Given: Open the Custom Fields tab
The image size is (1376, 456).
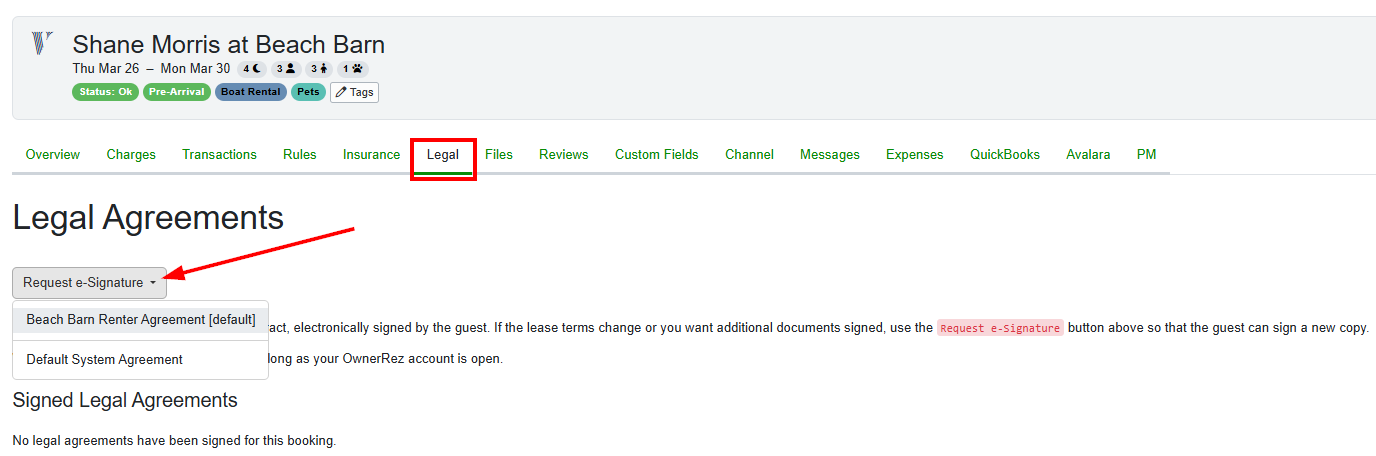Looking at the screenshot, I should pos(656,155).
